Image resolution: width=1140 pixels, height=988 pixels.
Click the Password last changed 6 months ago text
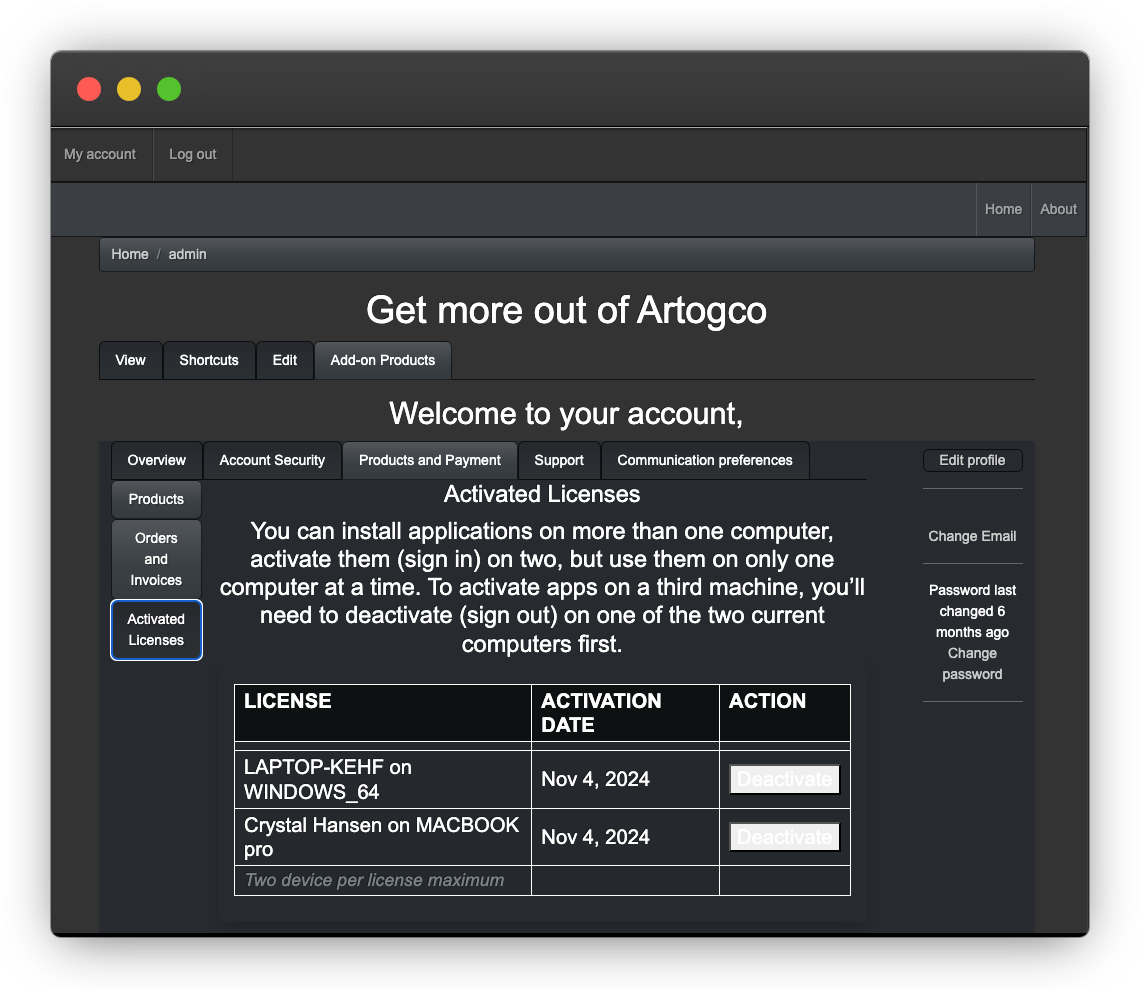pos(973,611)
